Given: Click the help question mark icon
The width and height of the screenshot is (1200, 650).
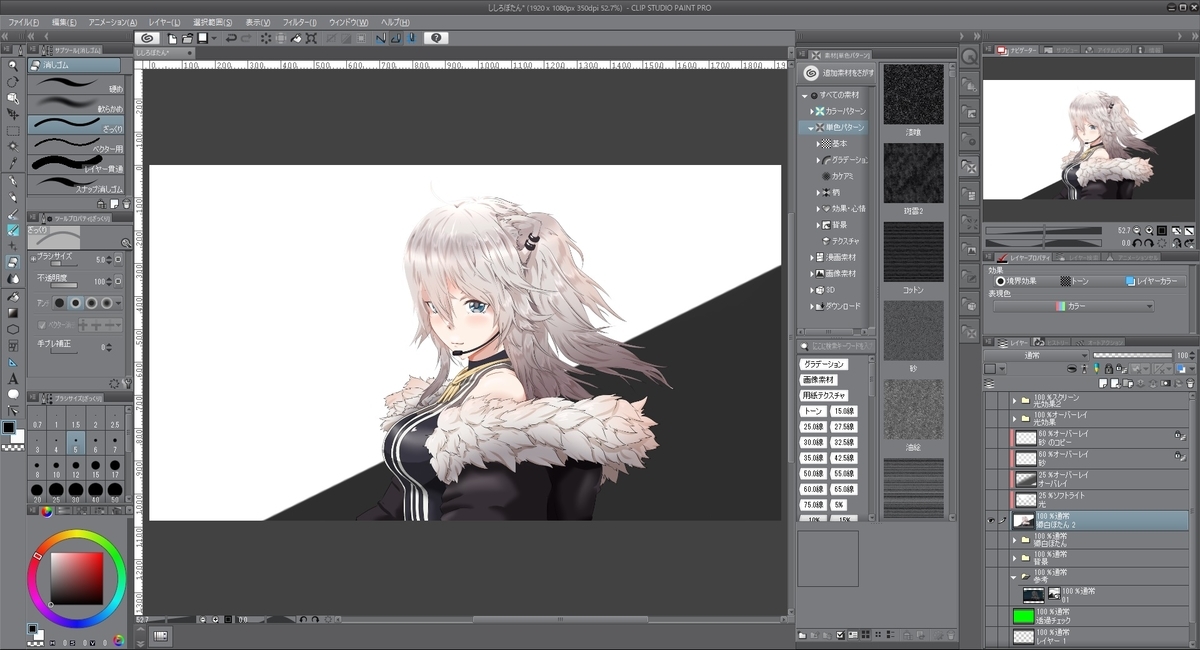Looking at the screenshot, I should 435,38.
